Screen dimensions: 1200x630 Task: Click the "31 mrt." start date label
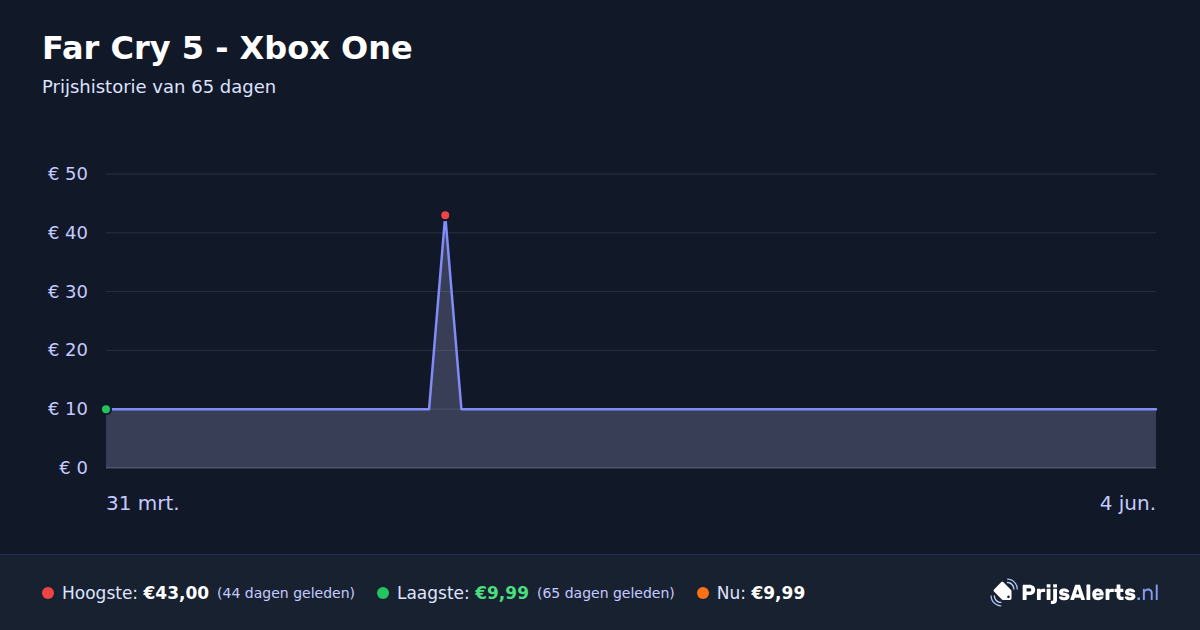pyautogui.click(x=143, y=504)
